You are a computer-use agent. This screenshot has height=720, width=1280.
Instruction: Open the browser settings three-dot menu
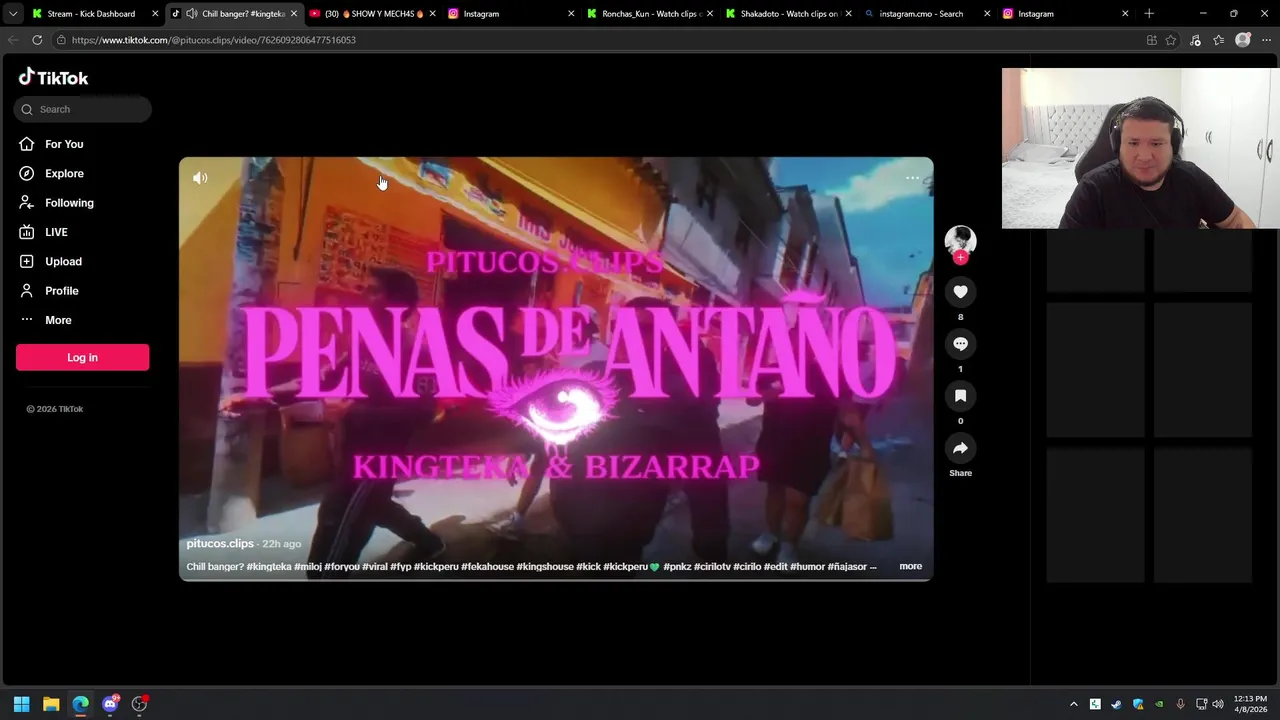1266,40
